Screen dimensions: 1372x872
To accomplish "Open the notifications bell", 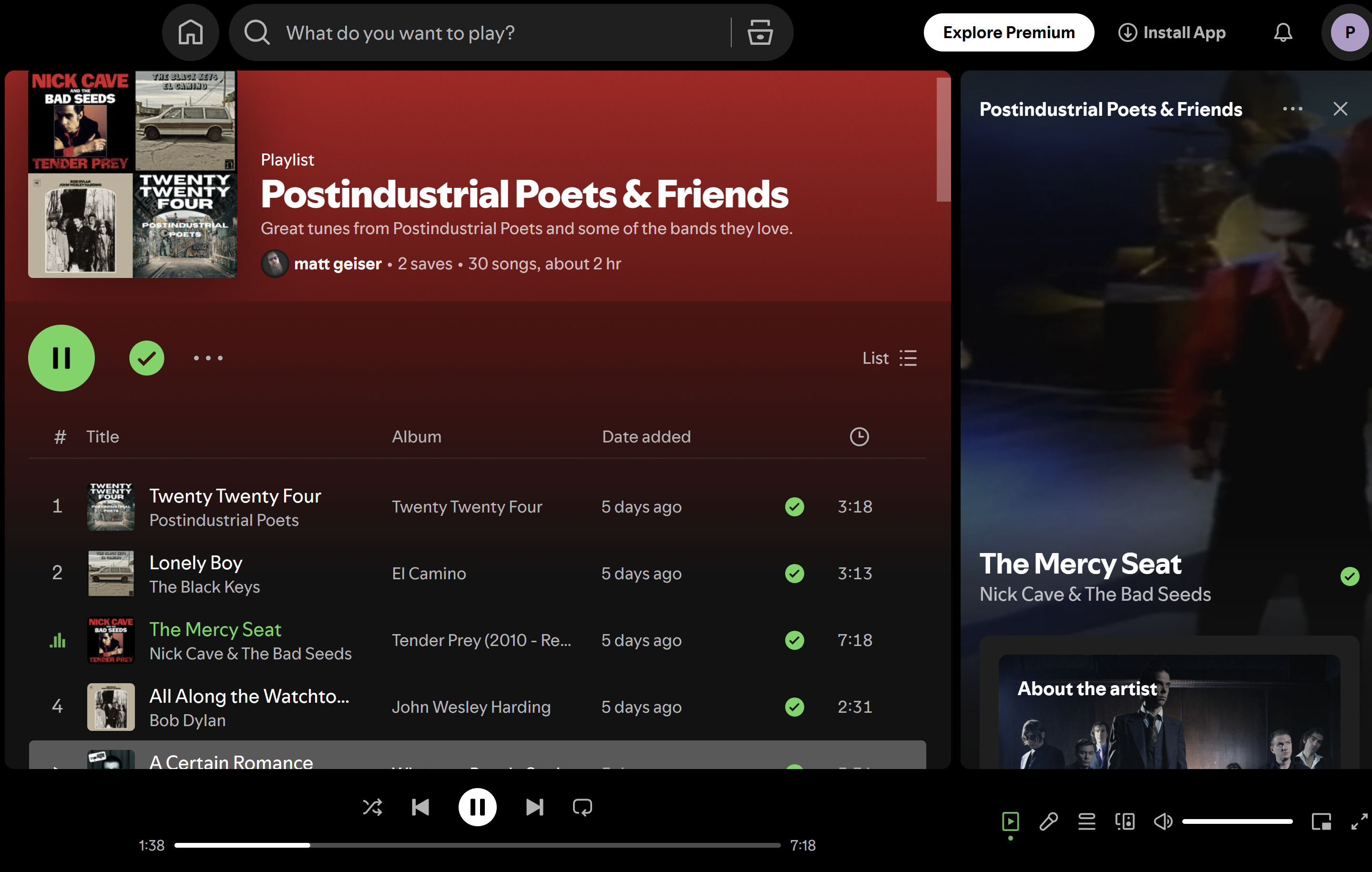I will pos(1282,32).
